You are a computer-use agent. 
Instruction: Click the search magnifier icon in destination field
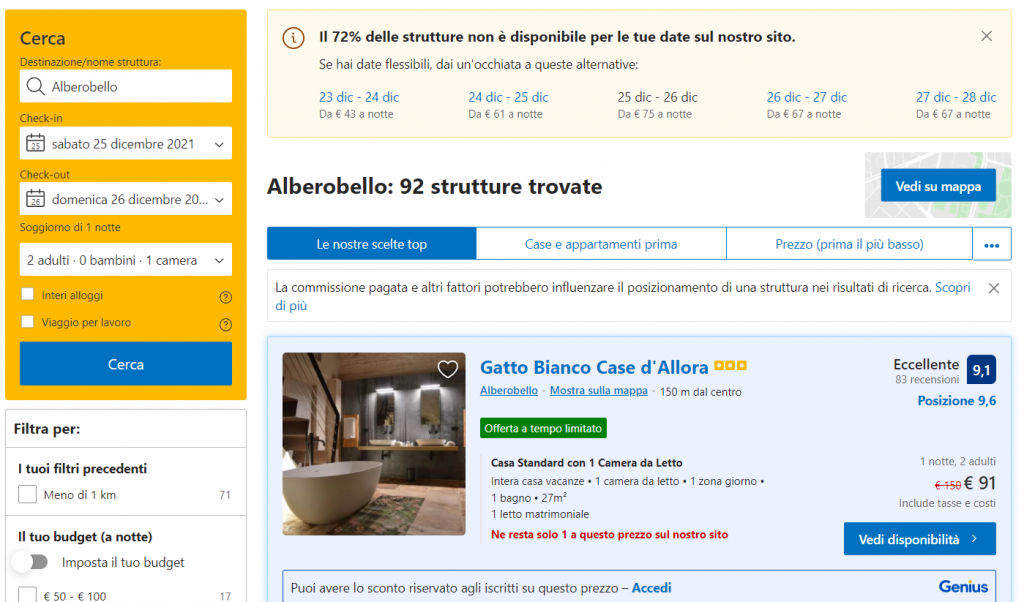click(x=36, y=86)
